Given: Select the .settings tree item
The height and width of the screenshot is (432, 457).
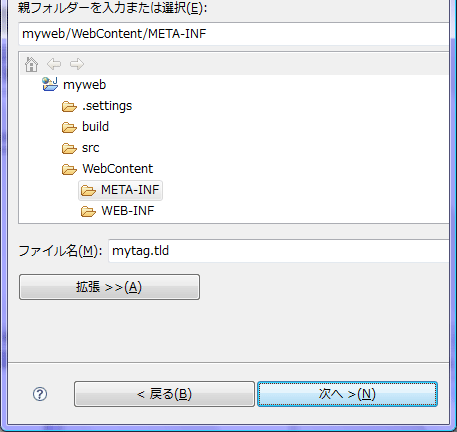Looking at the screenshot, I should pyautogui.click(x=107, y=106).
